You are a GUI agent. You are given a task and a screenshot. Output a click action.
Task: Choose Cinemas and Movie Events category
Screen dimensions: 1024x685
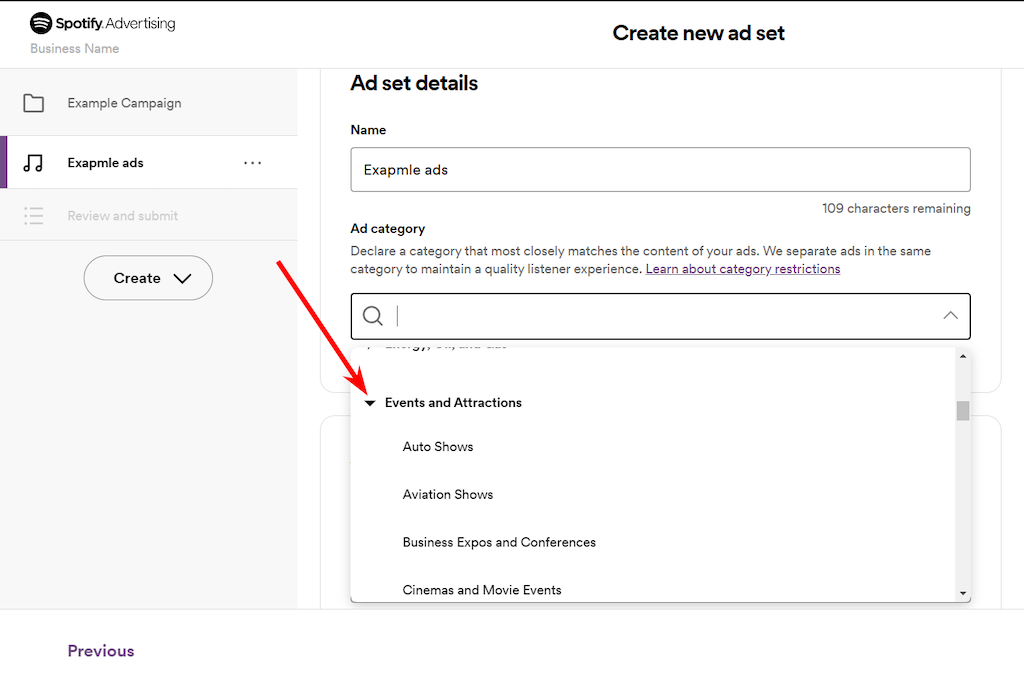point(482,590)
